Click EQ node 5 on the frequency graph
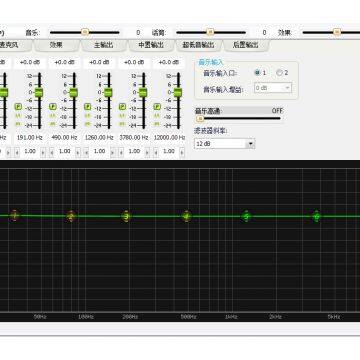The image size is (360, 360). coord(246,216)
